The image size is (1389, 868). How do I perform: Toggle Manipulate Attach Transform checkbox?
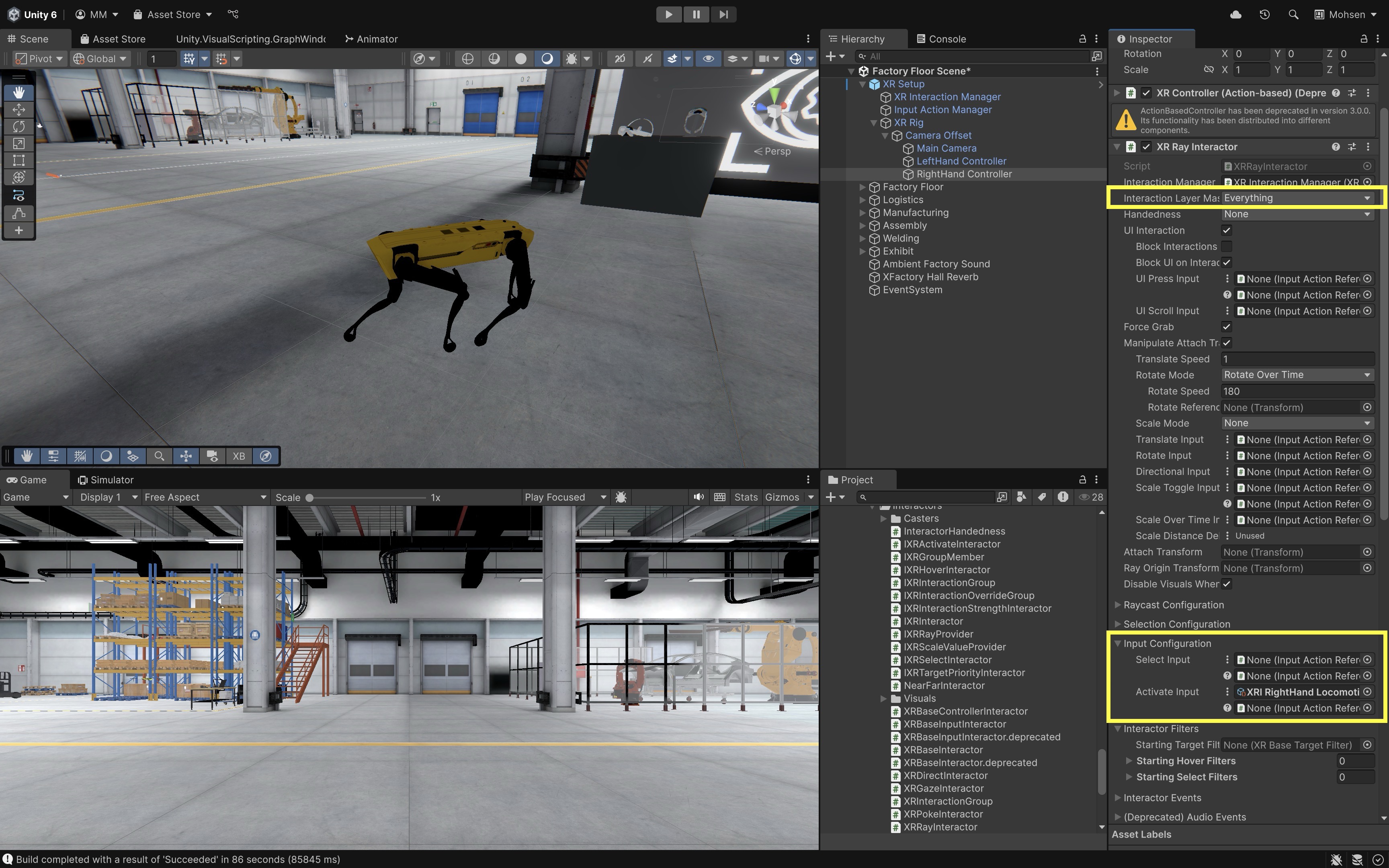coord(1227,343)
